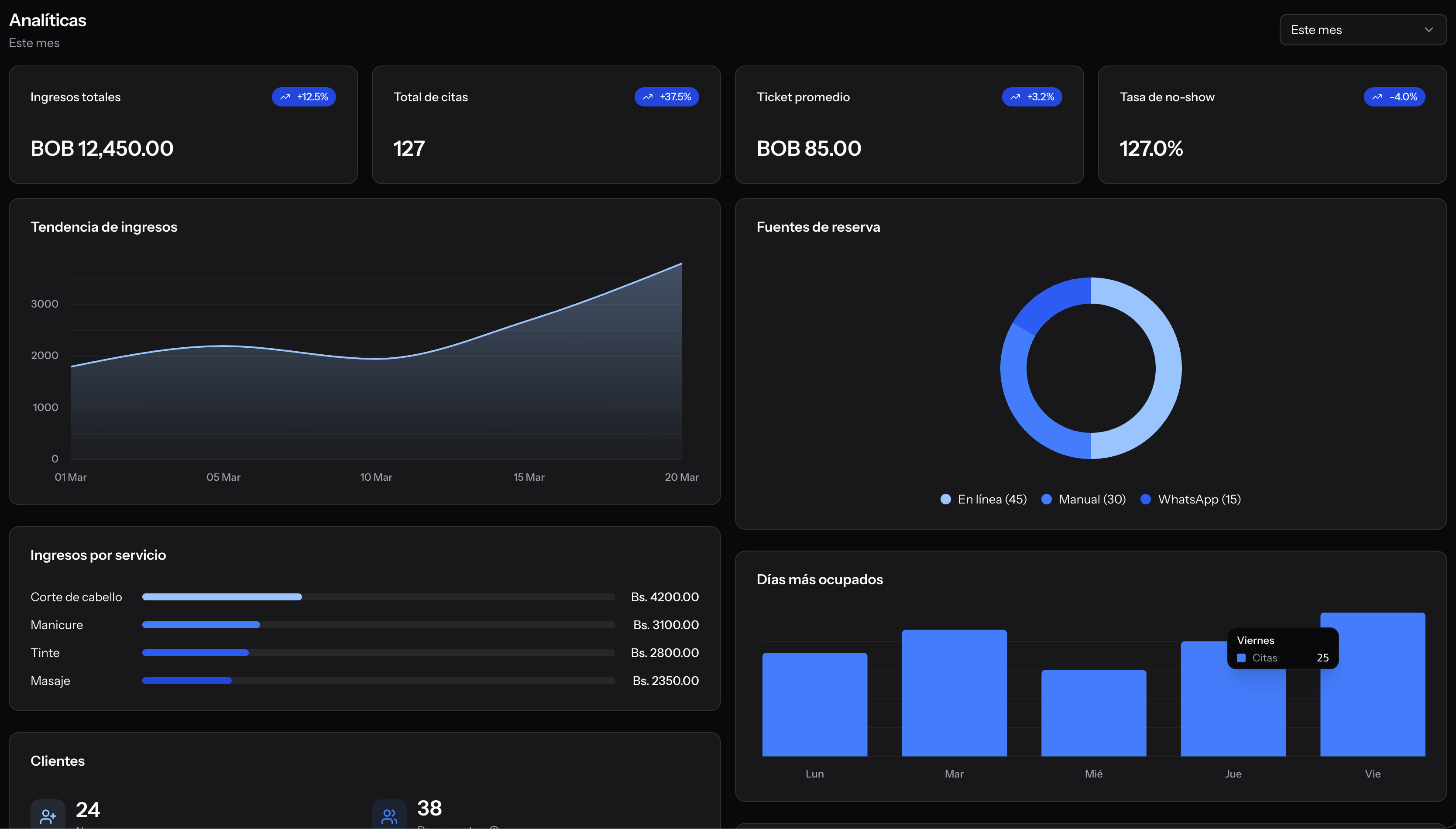Click the +37.5% growth icon on Total de citas

coord(647,97)
